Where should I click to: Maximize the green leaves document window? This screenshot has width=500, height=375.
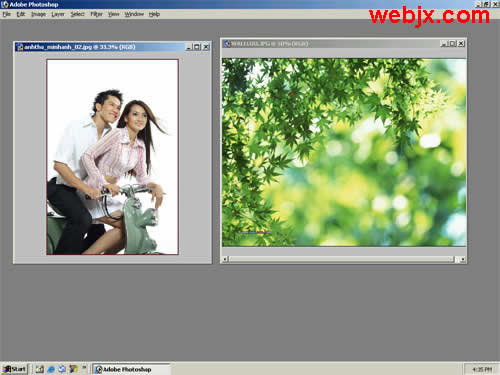point(452,44)
